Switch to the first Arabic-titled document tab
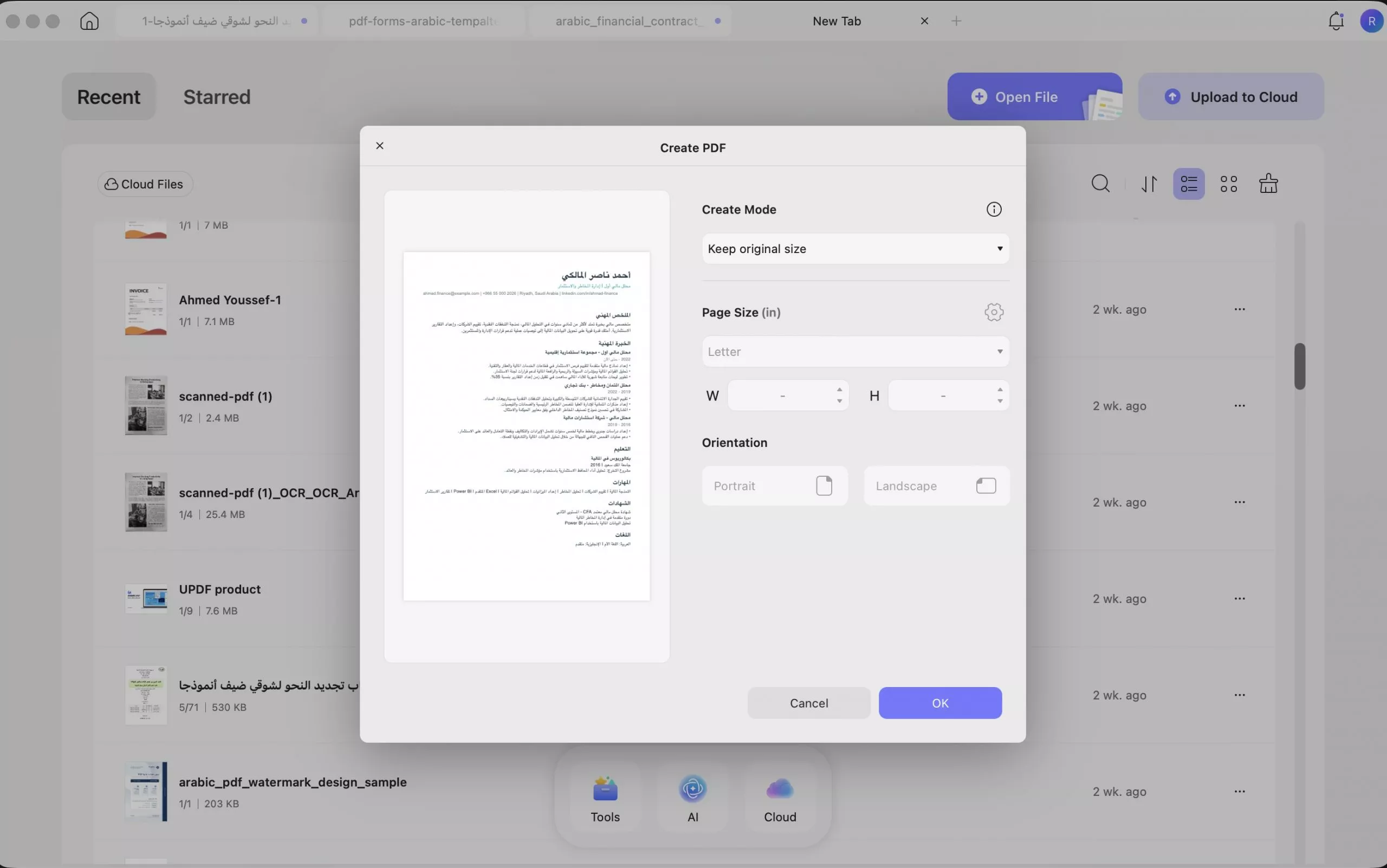Screen dimensions: 1387x868 point(217,21)
